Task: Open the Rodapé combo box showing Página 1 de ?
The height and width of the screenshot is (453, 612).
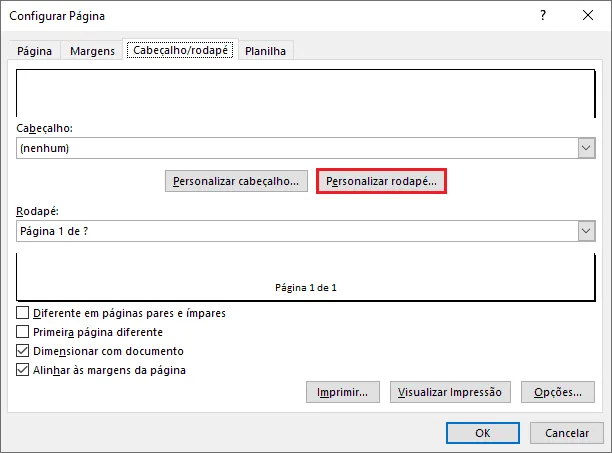Action: click(x=306, y=231)
